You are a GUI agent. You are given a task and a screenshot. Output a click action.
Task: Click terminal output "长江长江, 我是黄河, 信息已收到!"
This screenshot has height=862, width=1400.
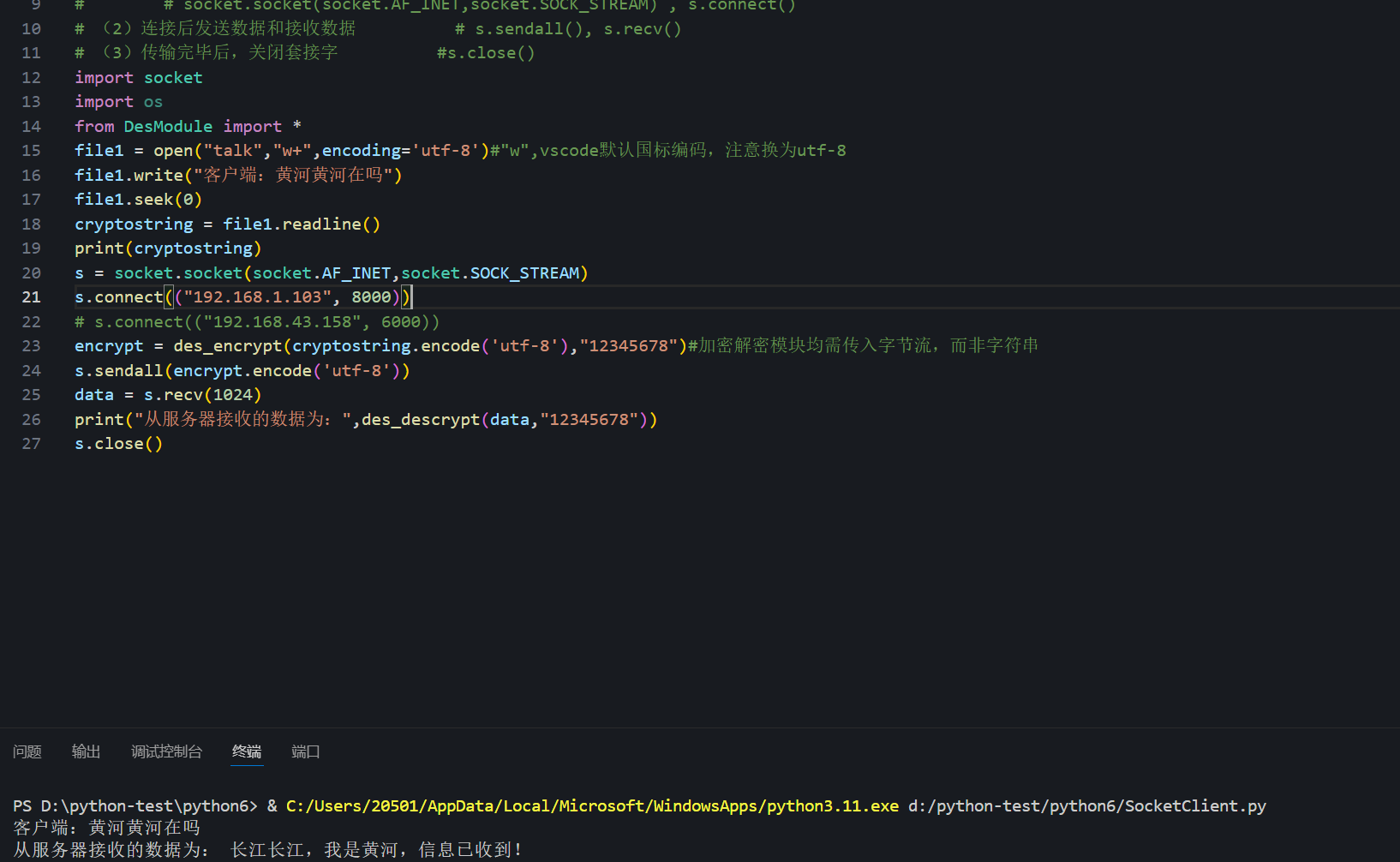[377, 850]
